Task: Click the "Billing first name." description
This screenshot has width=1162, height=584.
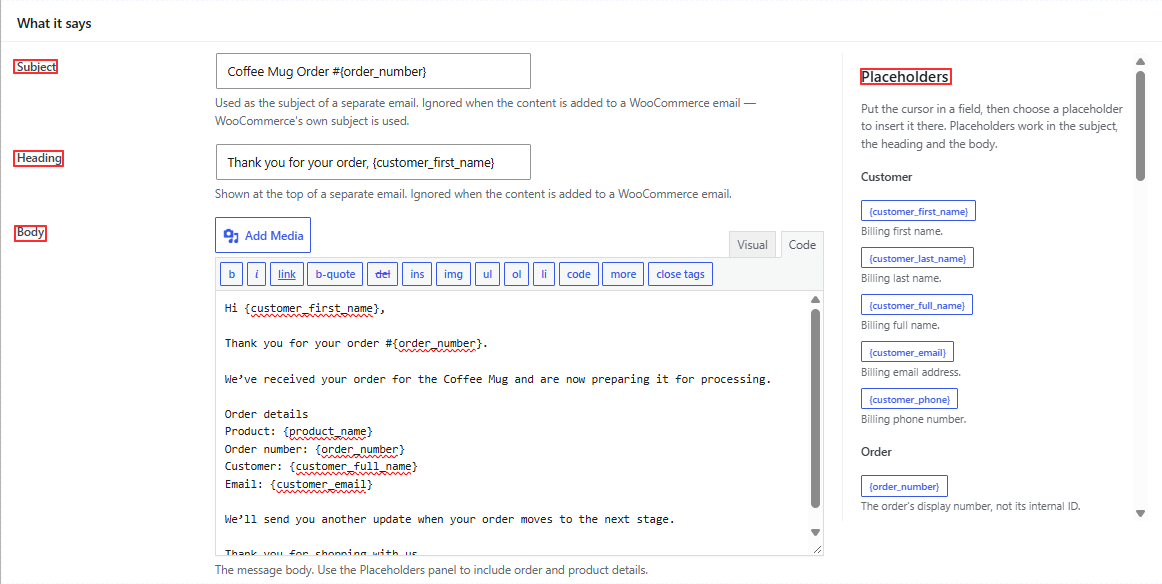Action: (x=902, y=231)
